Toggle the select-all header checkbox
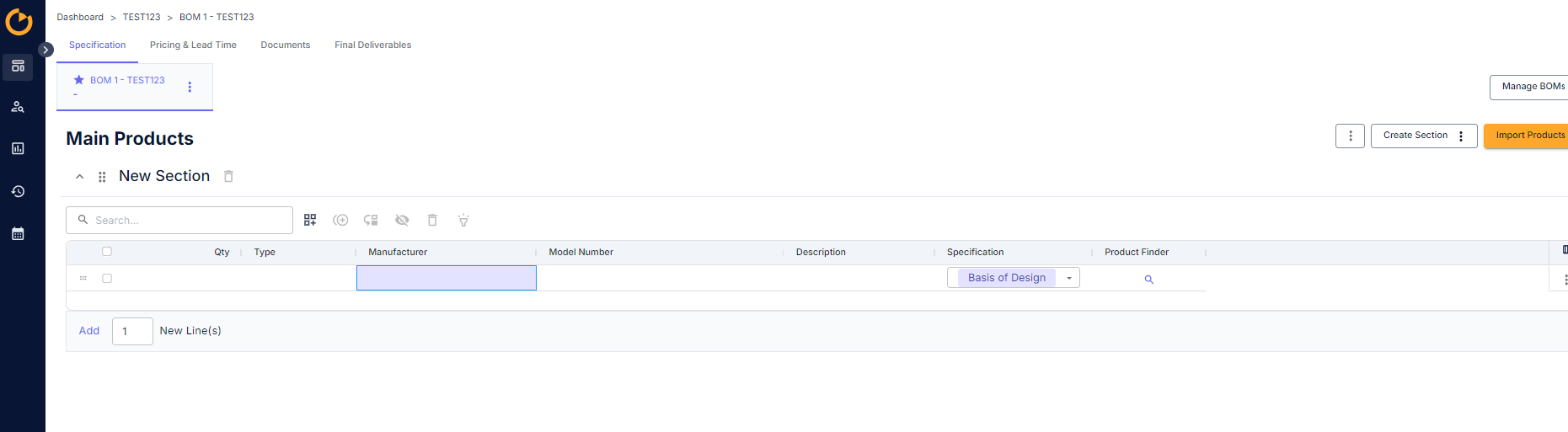Screen dimensions: 1568x432 pos(107,251)
